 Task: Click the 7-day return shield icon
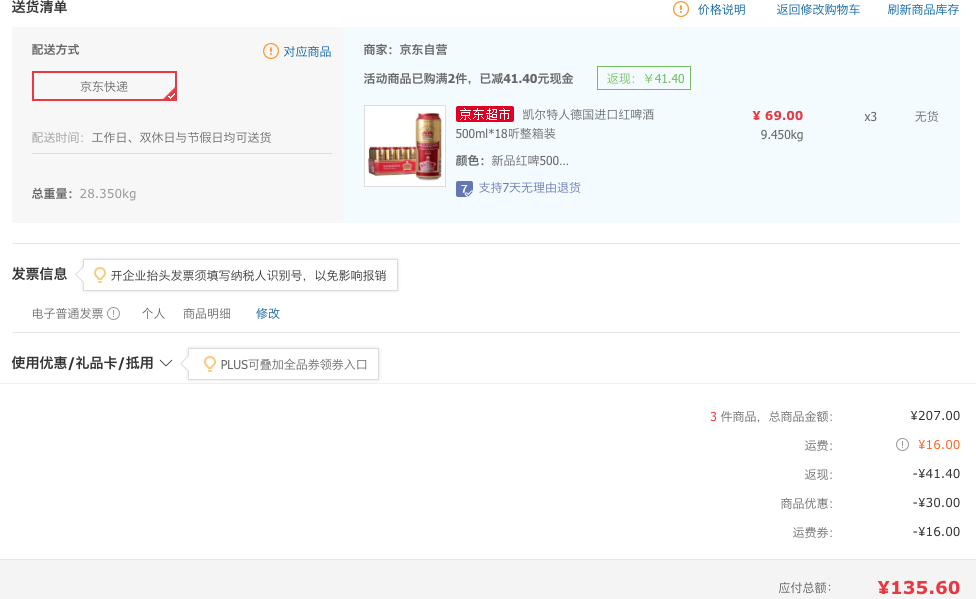pos(464,189)
